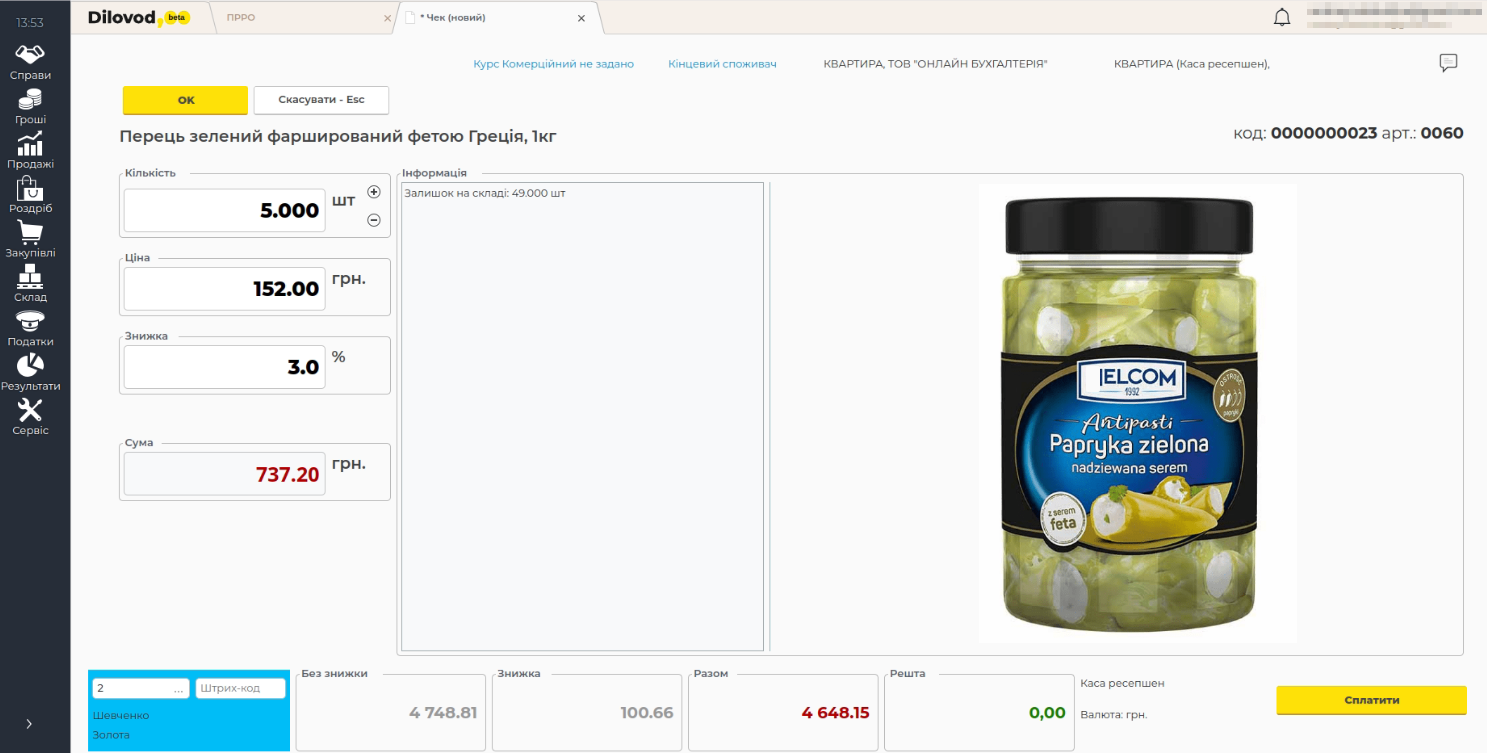Open the chat message icon
Image resolution: width=1487 pixels, height=753 pixels.
[x=1448, y=63]
